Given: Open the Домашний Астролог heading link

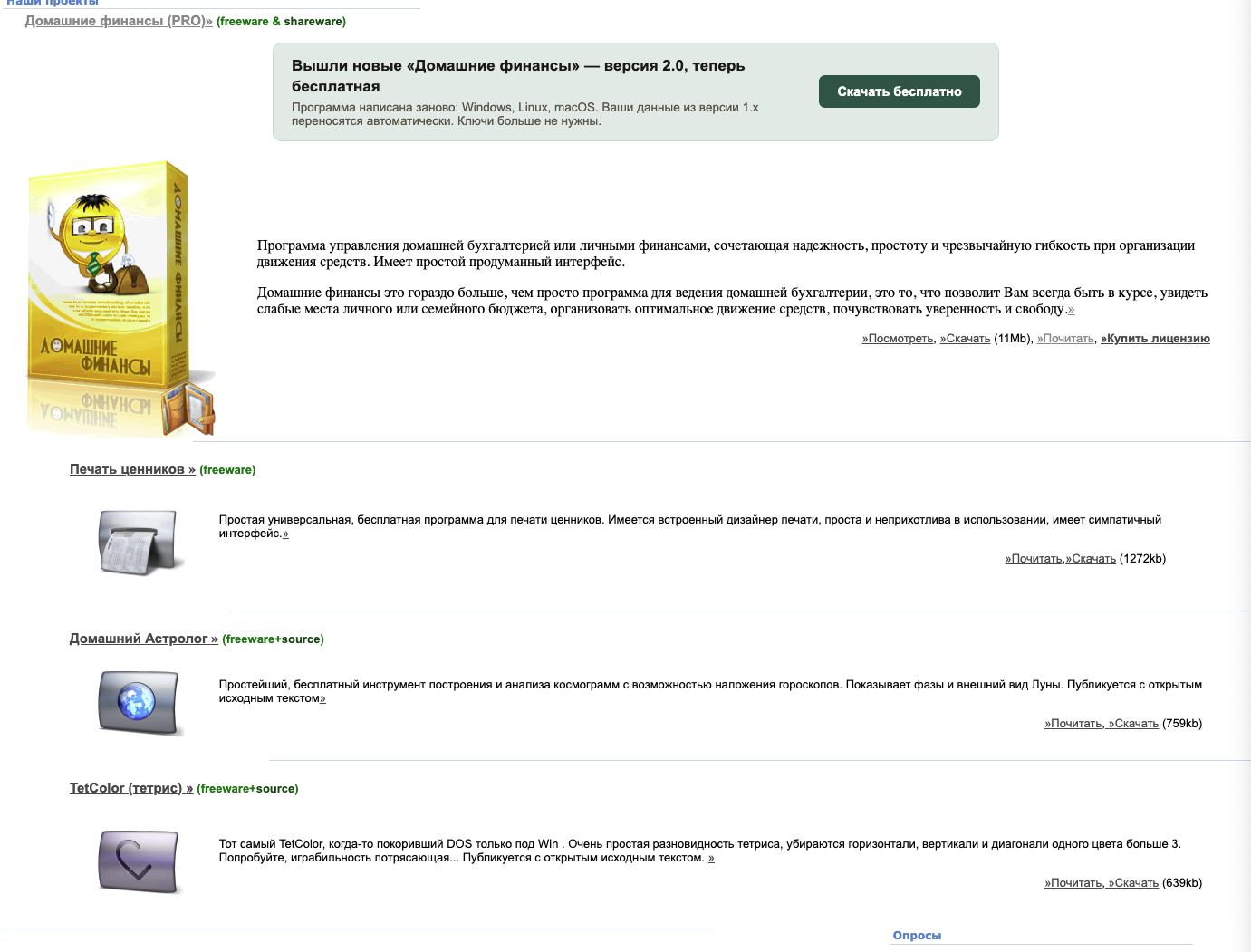Looking at the screenshot, I should coord(144,639).
